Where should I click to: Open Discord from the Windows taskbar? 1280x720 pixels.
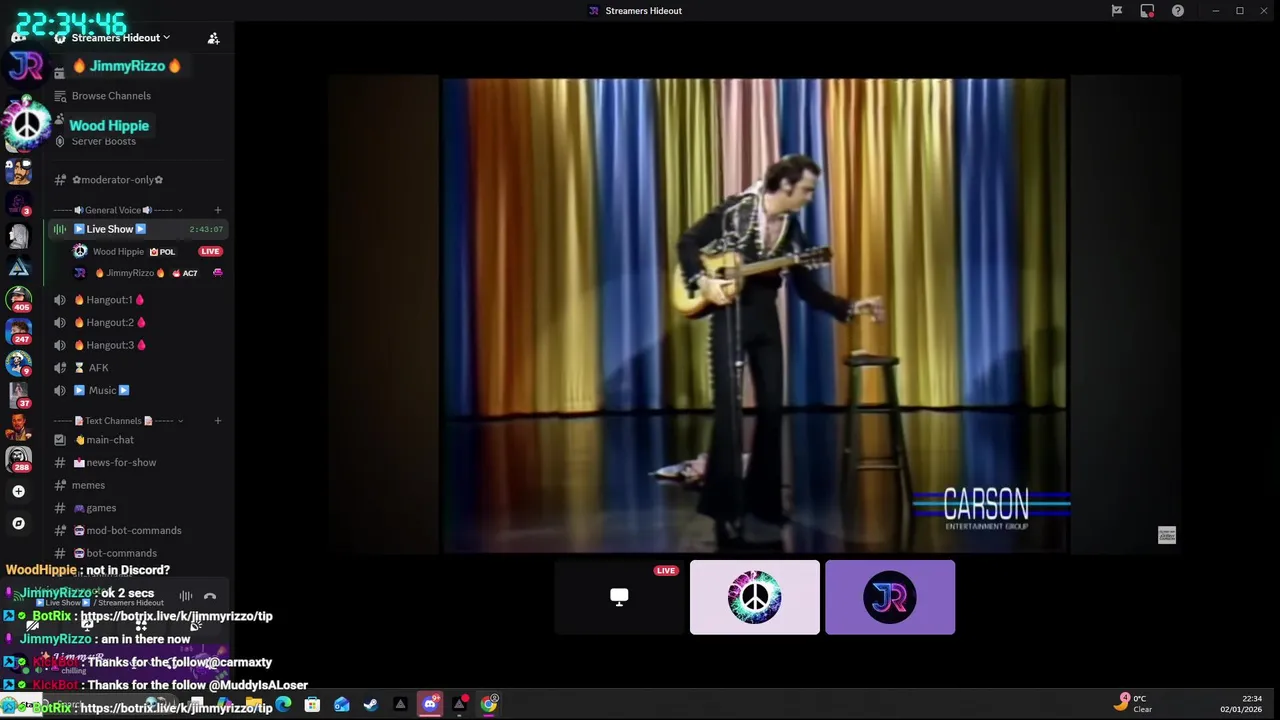(x=430, y=704)
